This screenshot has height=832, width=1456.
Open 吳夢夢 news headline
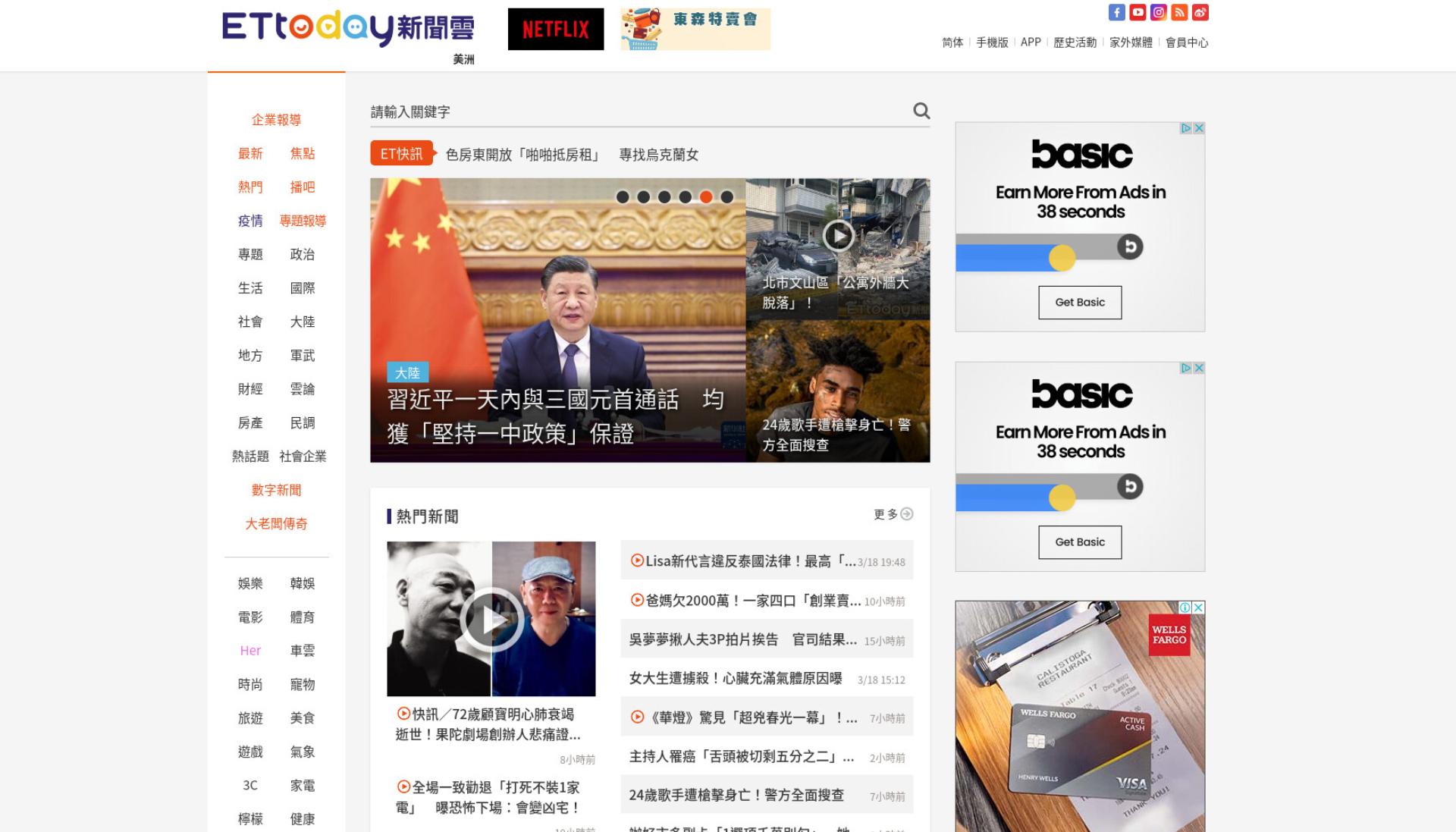pos(743,639)
